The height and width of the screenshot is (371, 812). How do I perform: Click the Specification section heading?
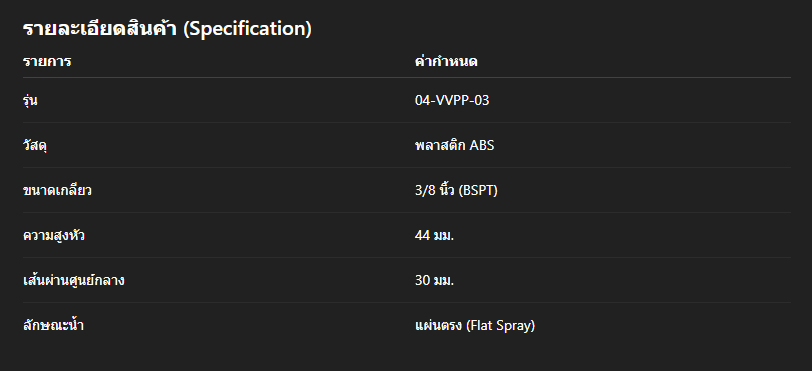click(x=167, y=28)
